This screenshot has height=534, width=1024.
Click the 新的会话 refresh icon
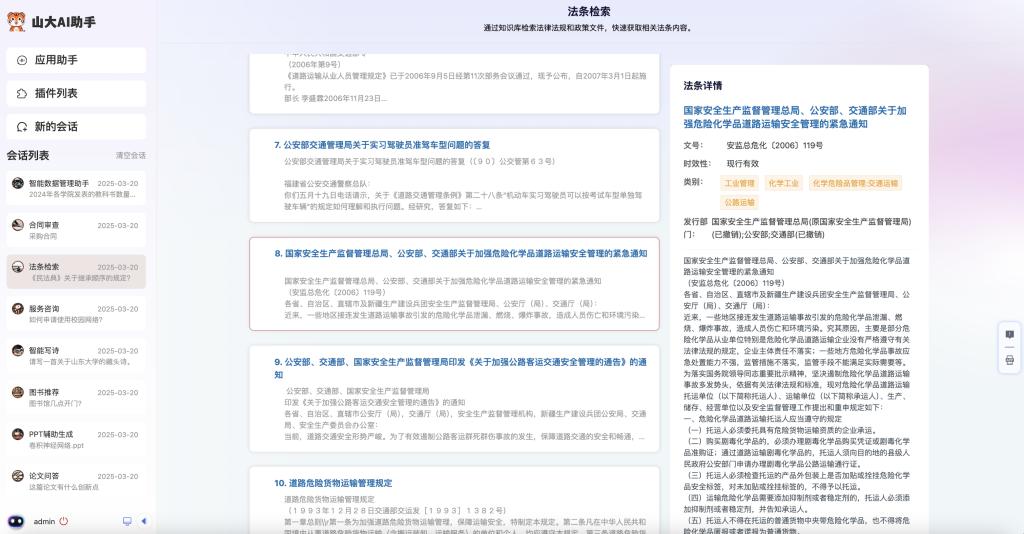[22, 127]
